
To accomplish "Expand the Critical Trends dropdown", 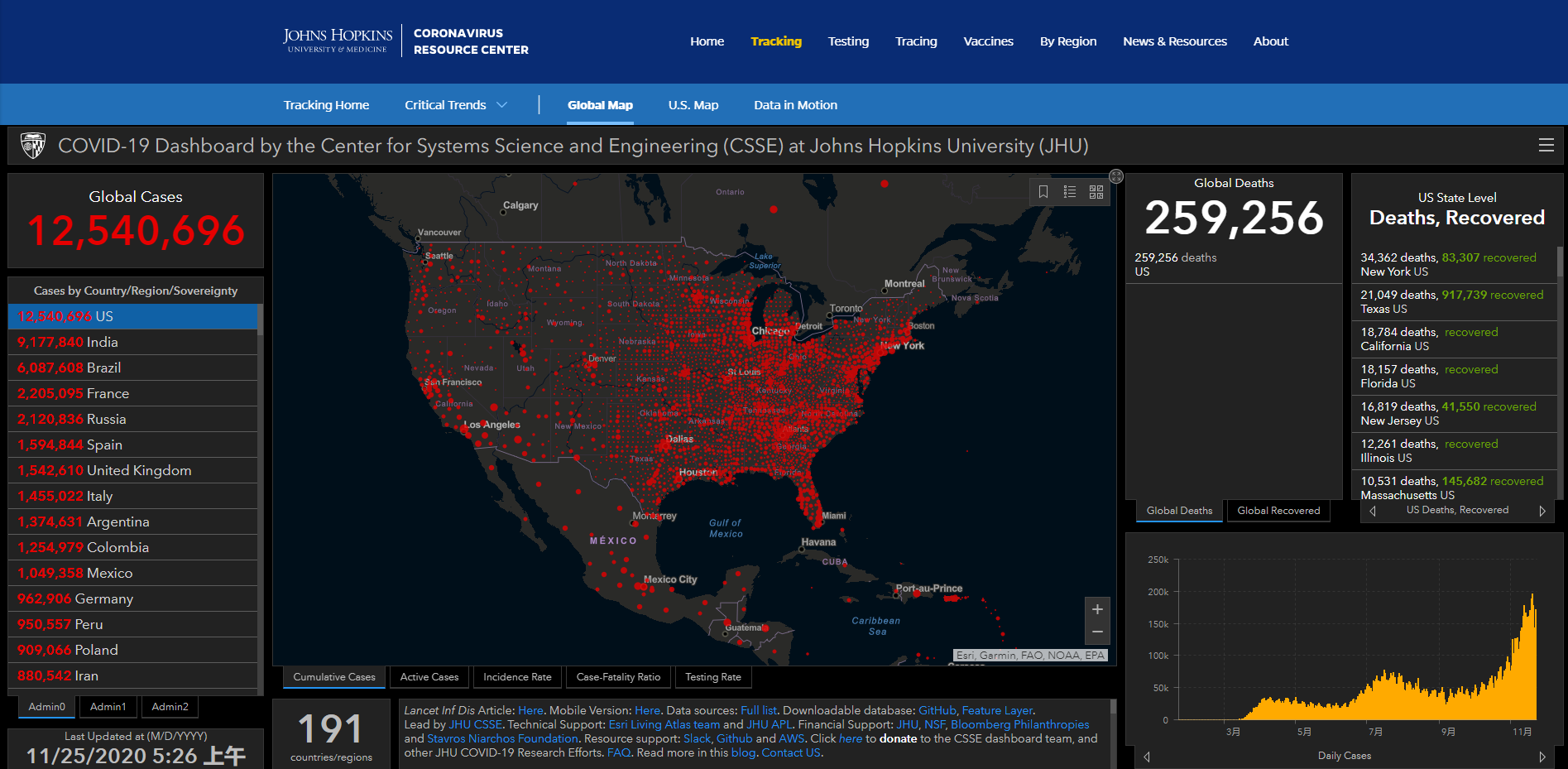I will [x=456, y=105].
